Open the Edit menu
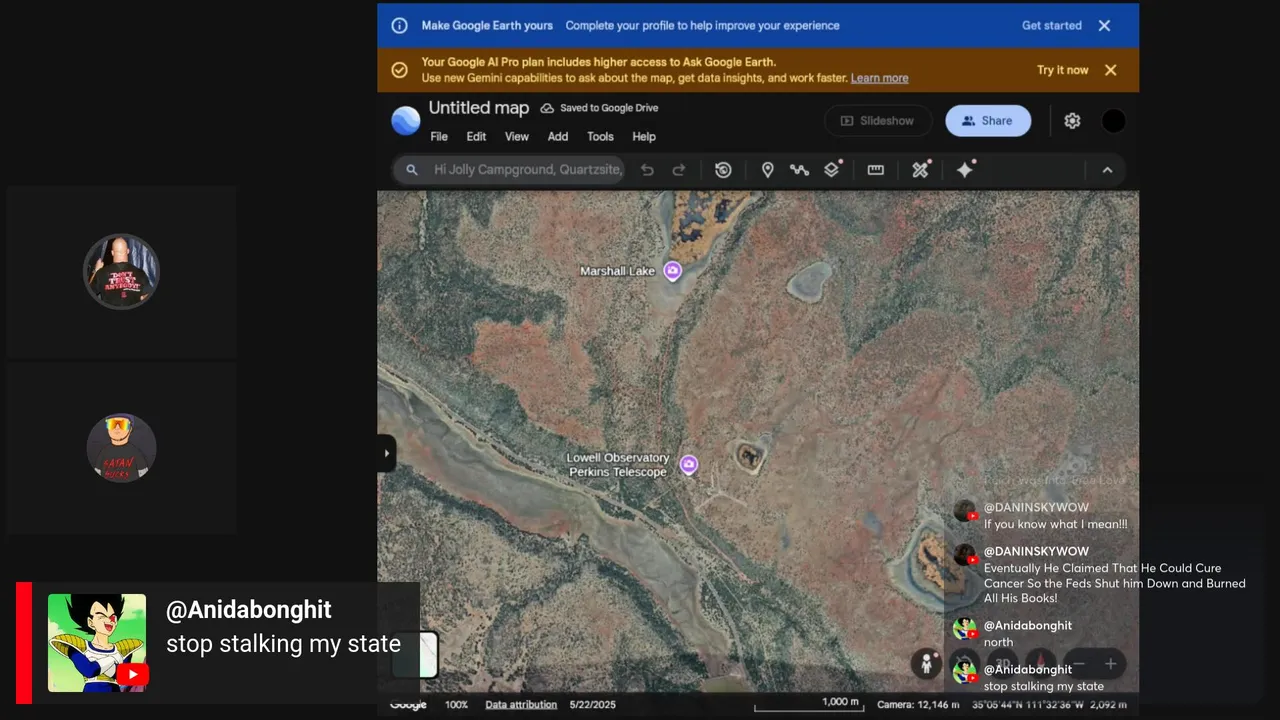This screenshot has height=720, width=1280. point(477,137)
